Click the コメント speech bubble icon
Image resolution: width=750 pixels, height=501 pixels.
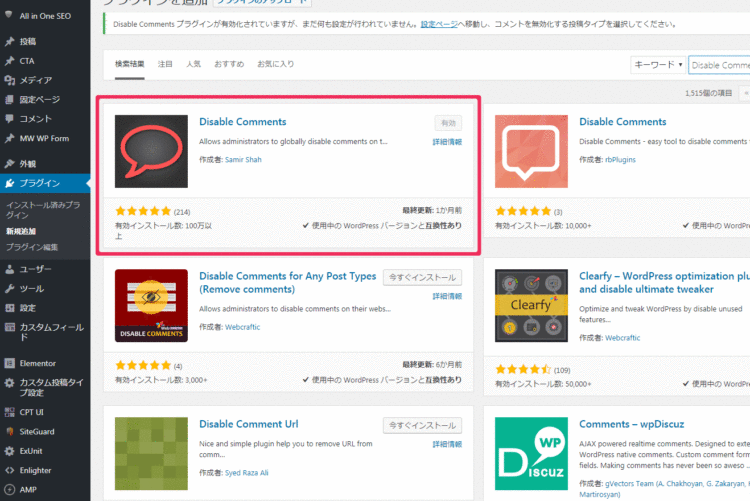[9, 118]
